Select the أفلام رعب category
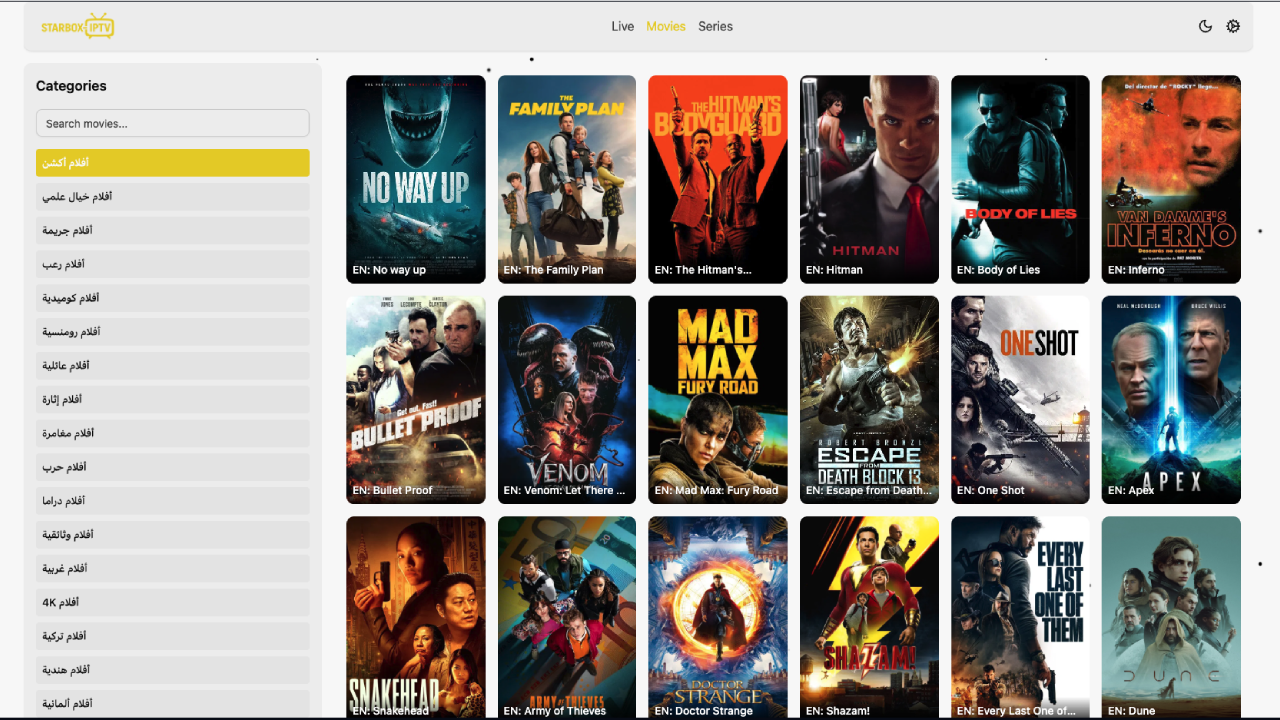The image size is (1280, 720). [173, 264]
